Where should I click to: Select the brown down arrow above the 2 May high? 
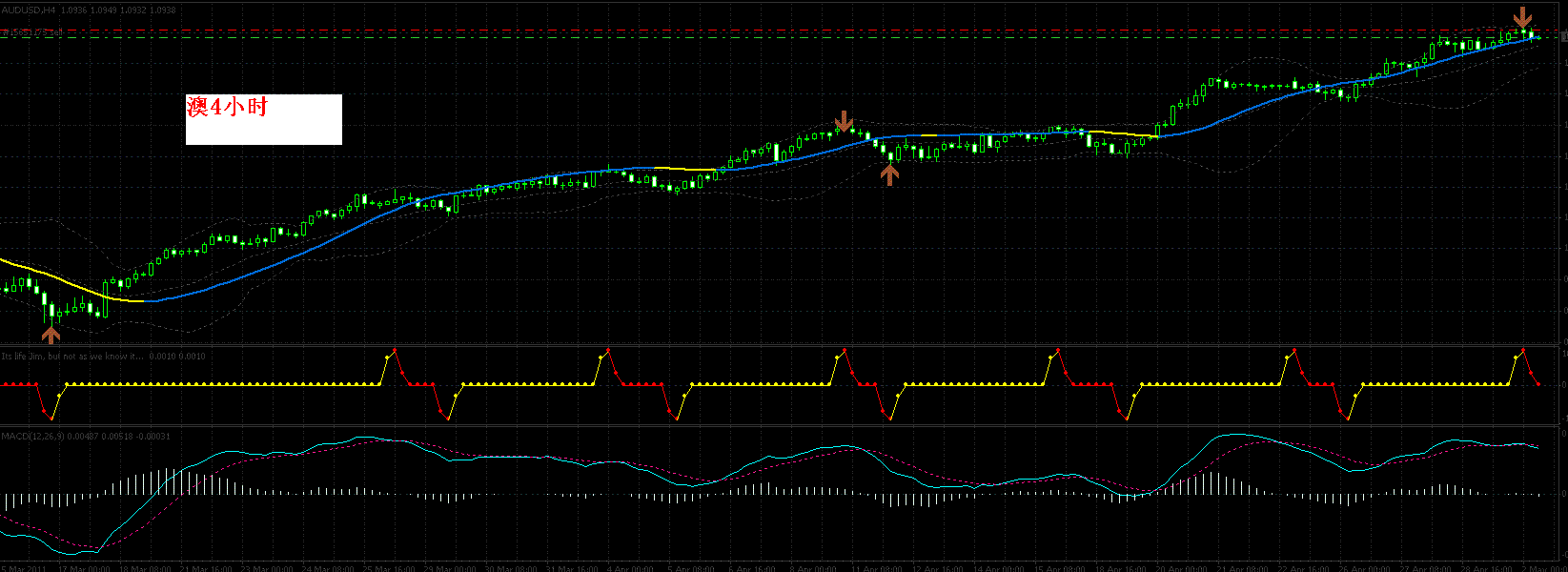(1523, 16)
